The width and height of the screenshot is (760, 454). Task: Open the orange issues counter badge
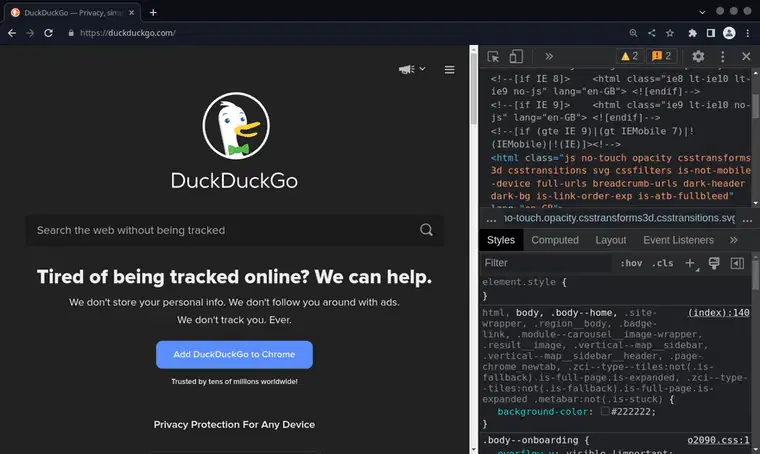pos(662,56)
